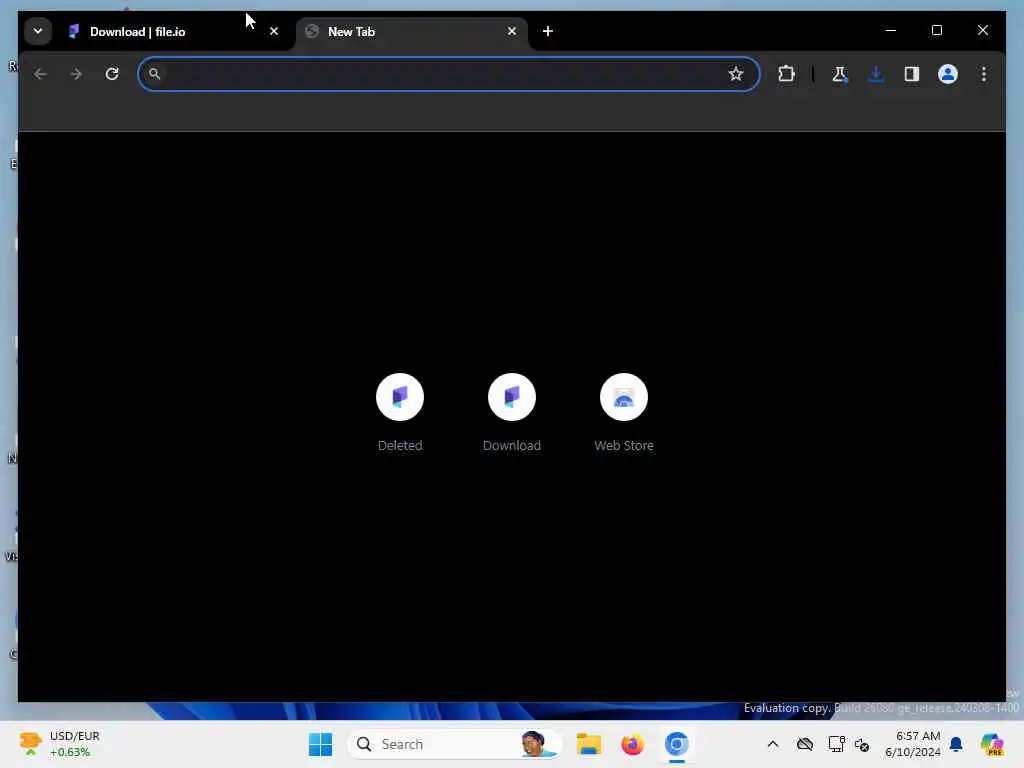This screenshot has height=768, width=1024.
Task: Focus the address bar search field
Action: click(449, 74)
